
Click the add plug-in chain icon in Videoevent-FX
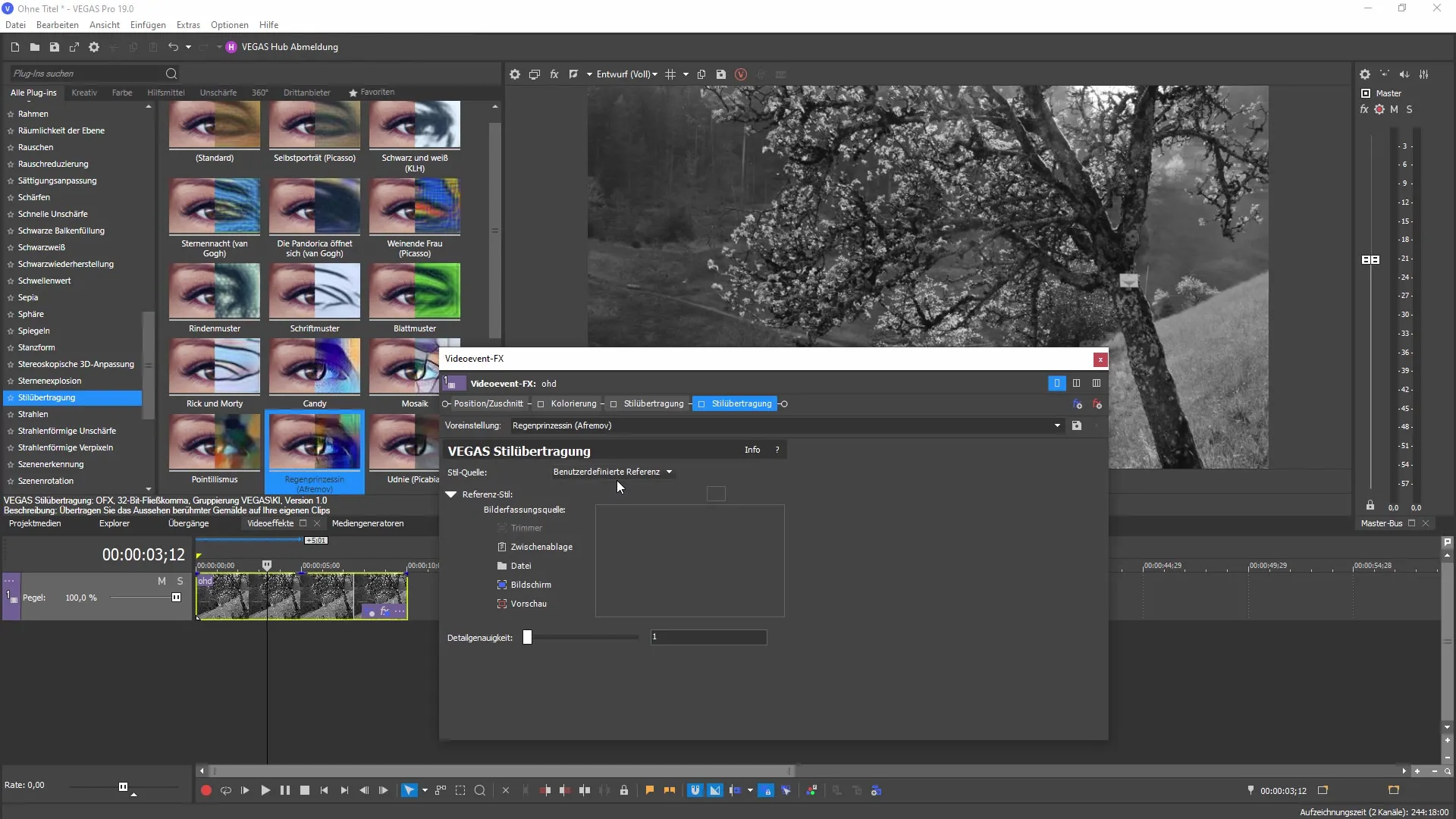(1078, 404)
